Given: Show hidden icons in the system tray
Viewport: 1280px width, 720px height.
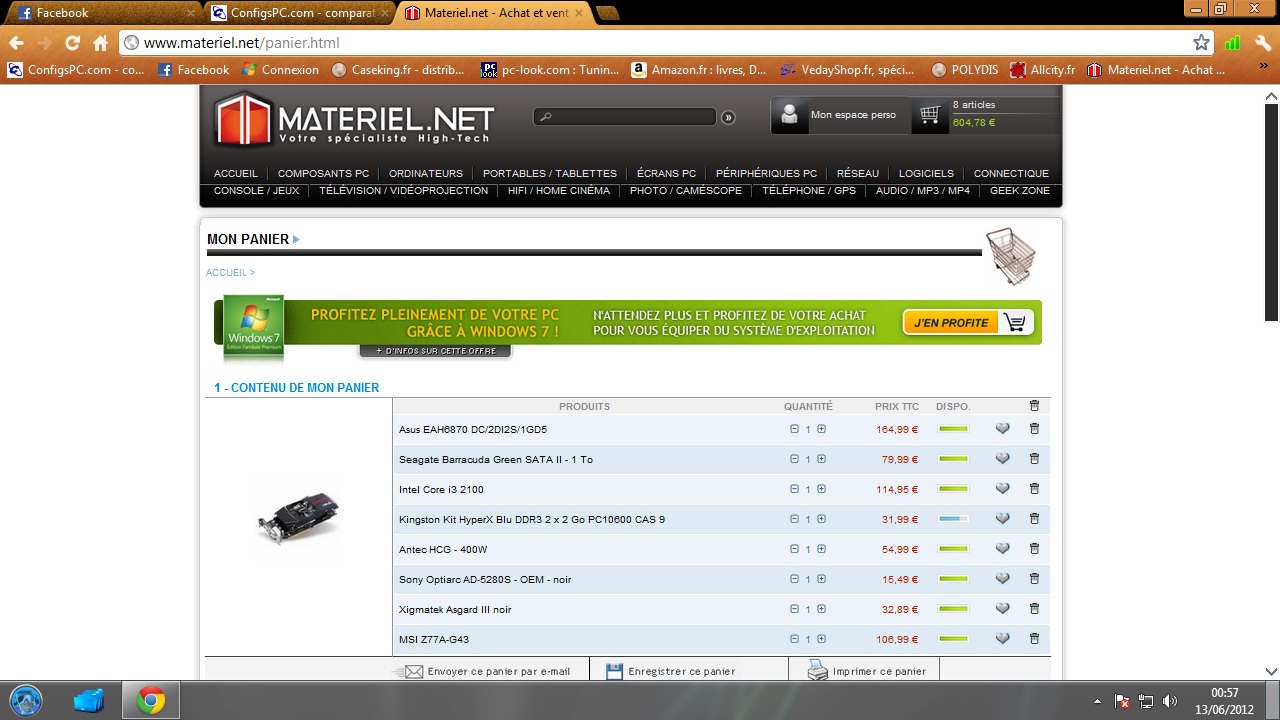Looking at the screenshot, I should tap(1097, 701).
